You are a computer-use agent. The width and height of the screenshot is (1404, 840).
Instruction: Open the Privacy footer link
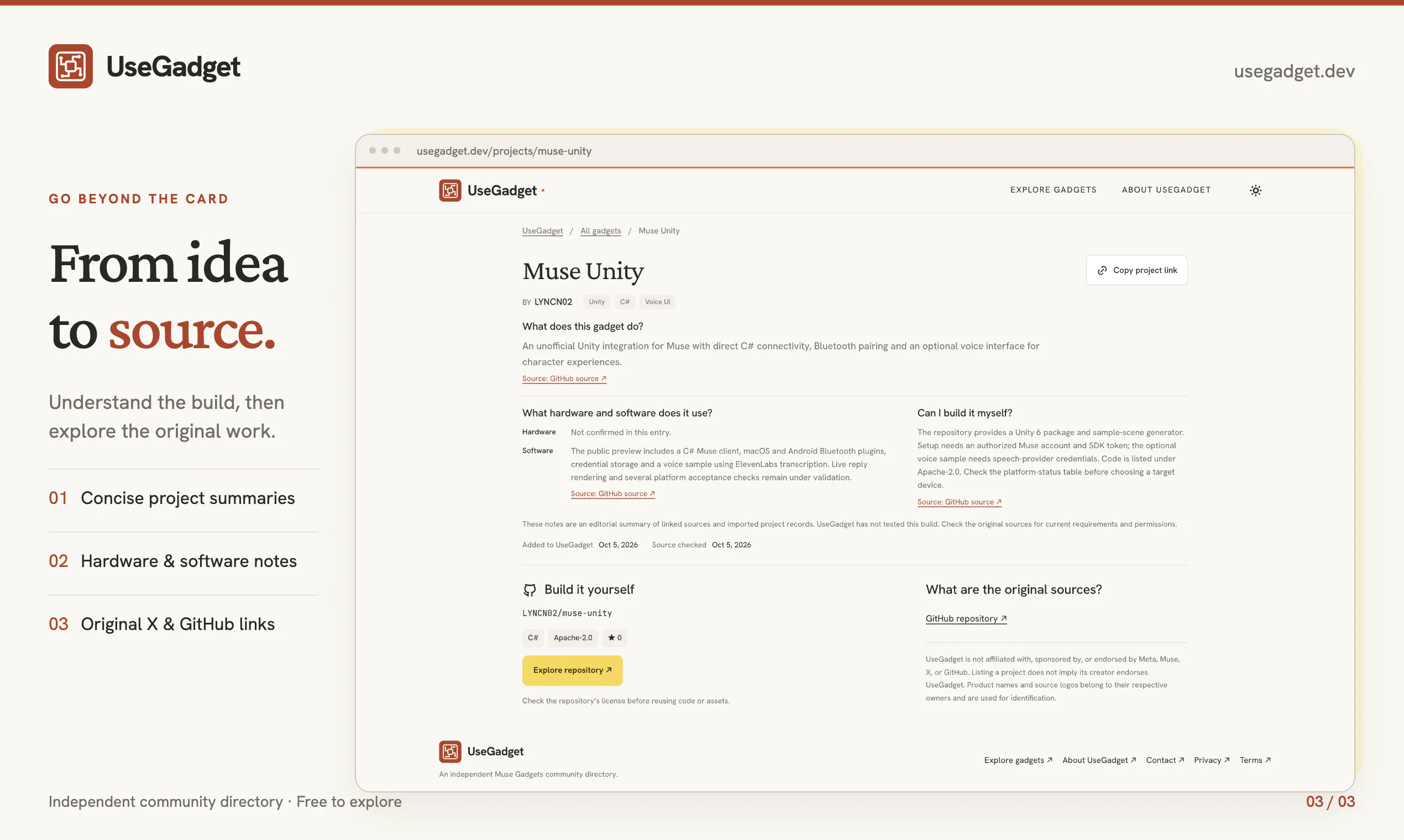(x=1212, y=760)
